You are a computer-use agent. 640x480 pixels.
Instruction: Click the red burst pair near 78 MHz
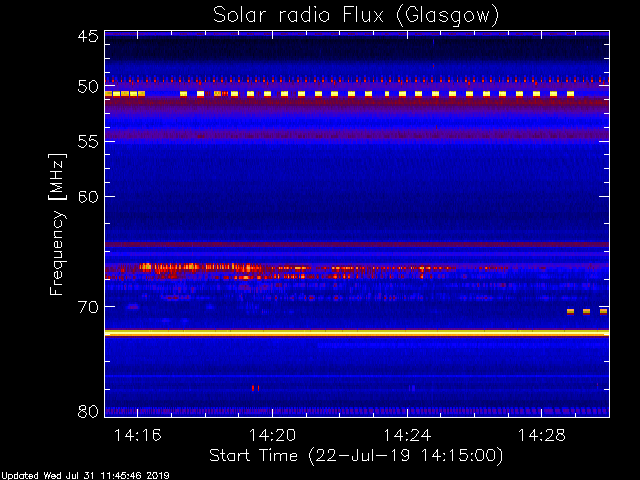256,388
